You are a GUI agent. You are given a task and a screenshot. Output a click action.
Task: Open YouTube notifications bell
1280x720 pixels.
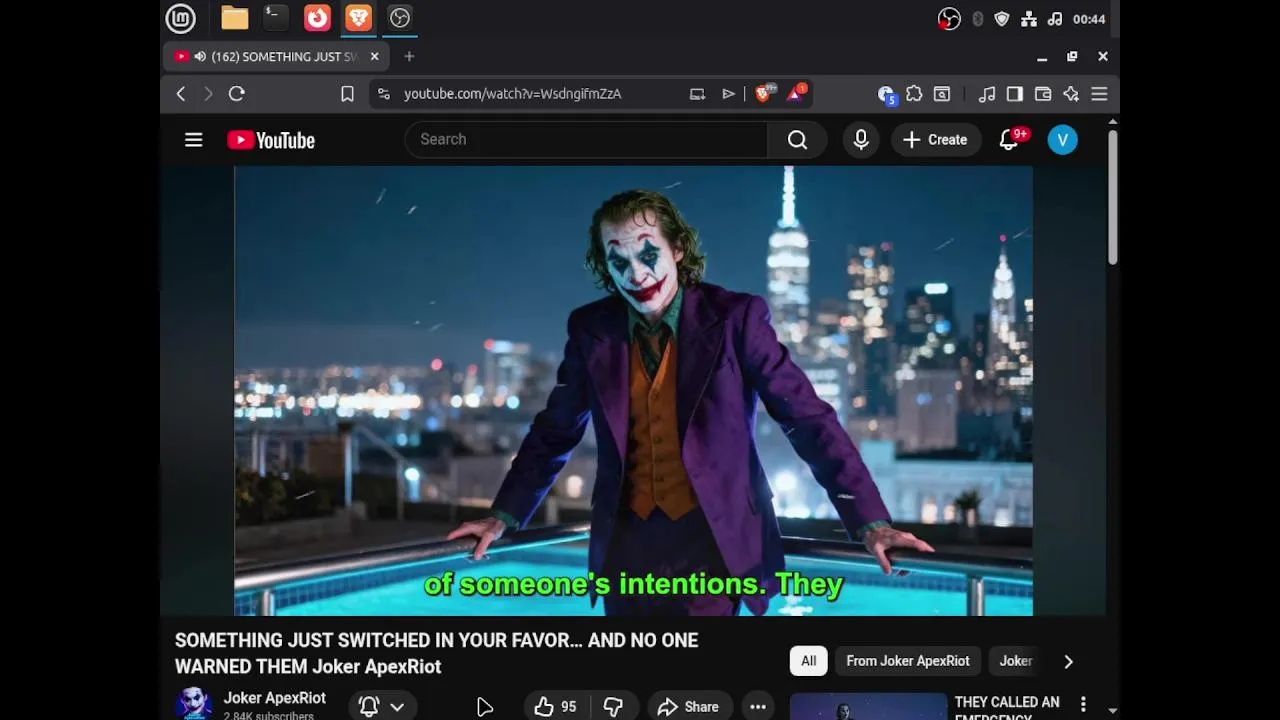(x=1009, y=140)
